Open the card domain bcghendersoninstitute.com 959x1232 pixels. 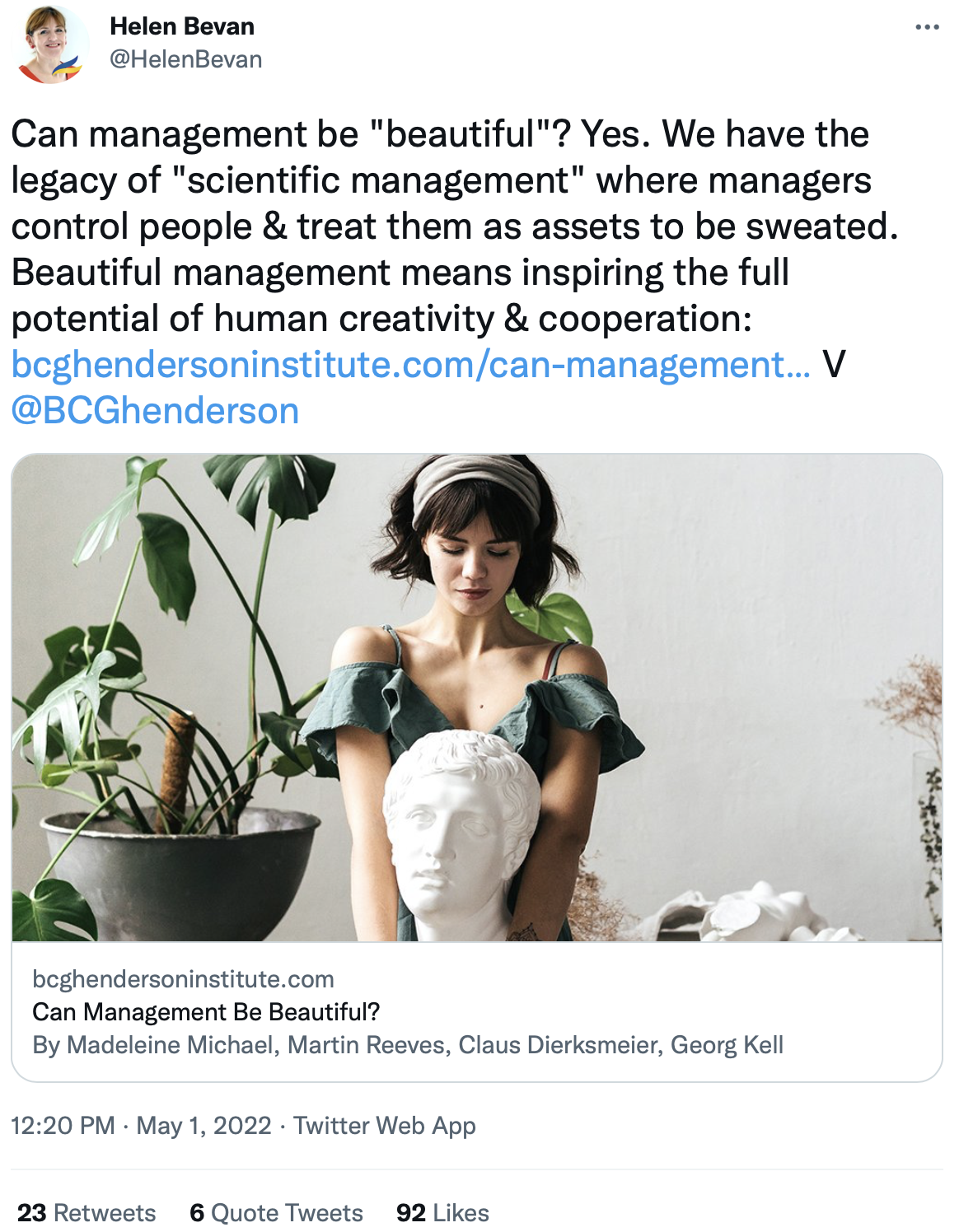(183, 979)
